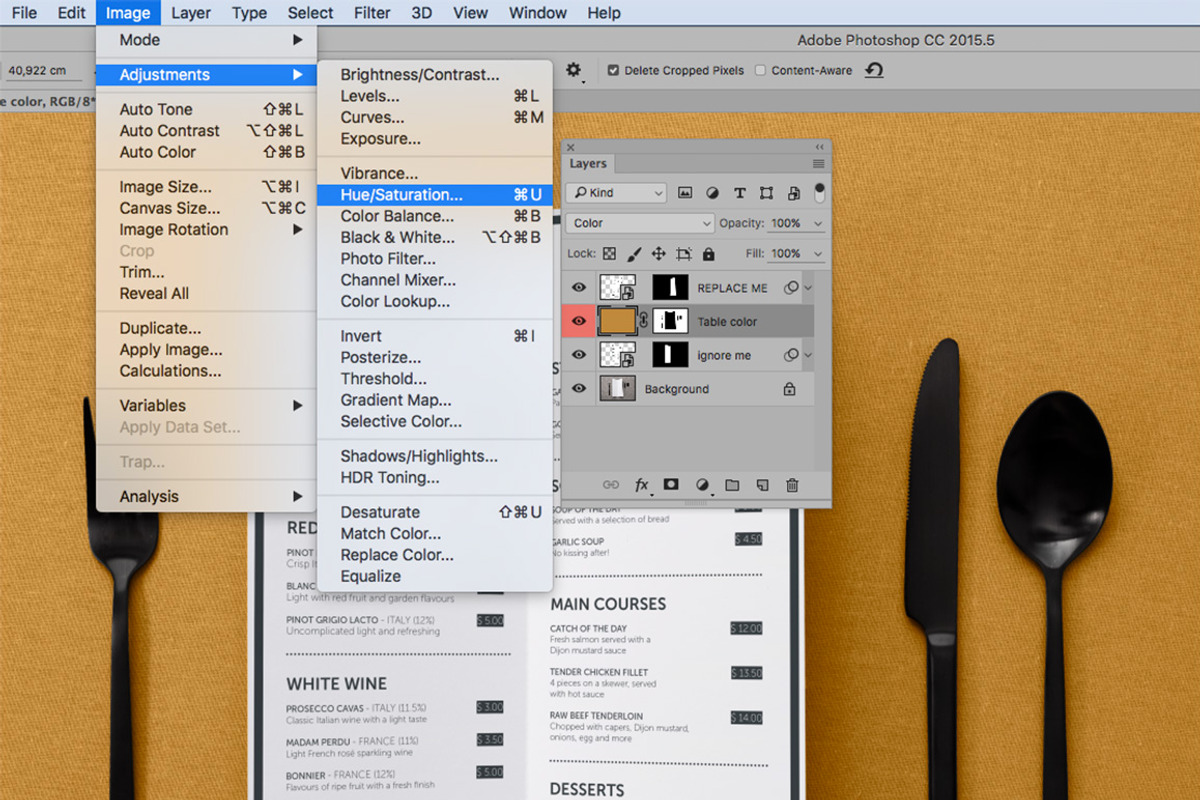This screenshot has height=800, width=1200.
Task: Choose Image Size menu entry
Action: point(206,187)
